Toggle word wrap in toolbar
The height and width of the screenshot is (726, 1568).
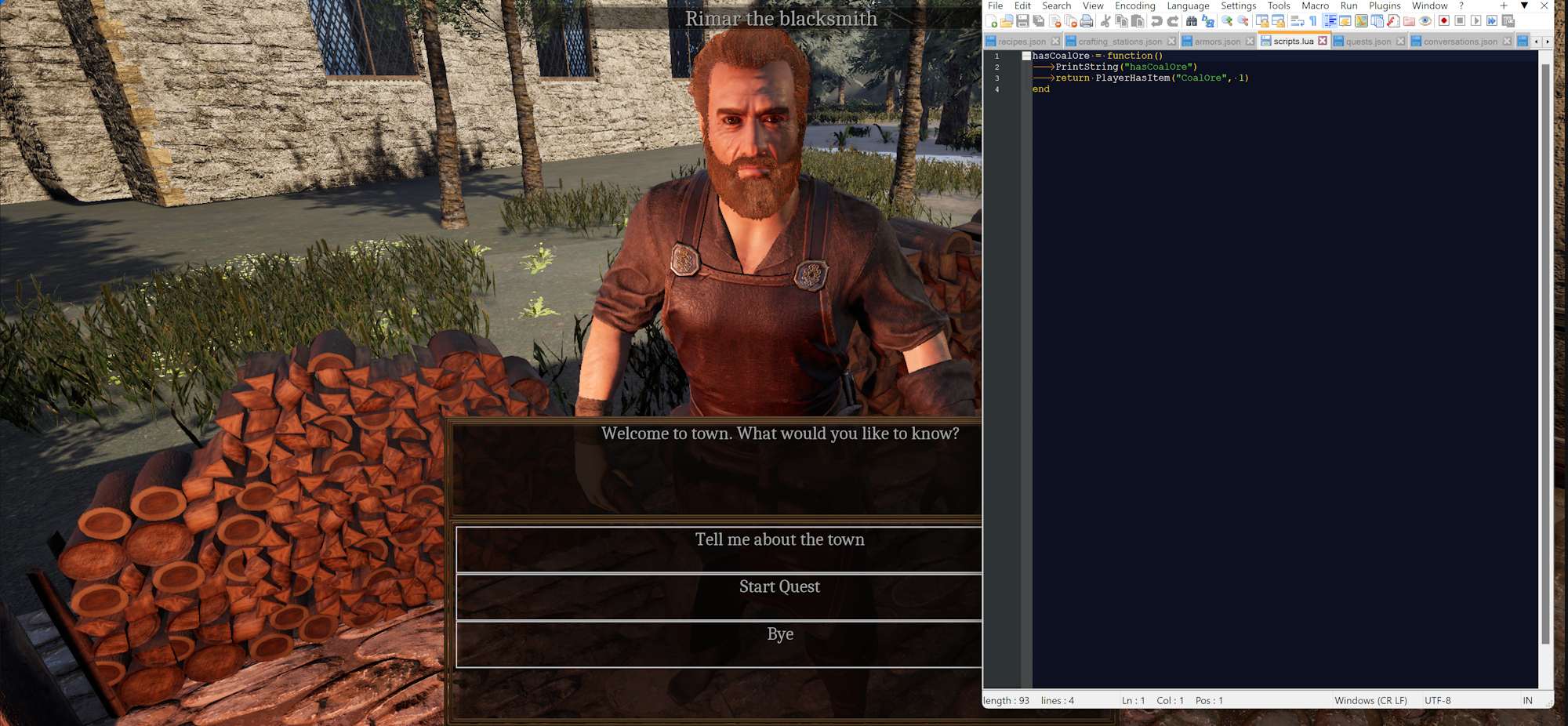(x=1298, y=22)
